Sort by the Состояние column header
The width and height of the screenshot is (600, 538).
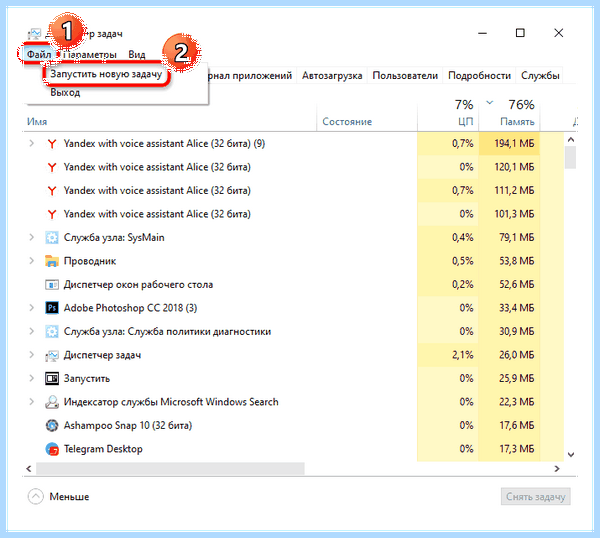347,122
